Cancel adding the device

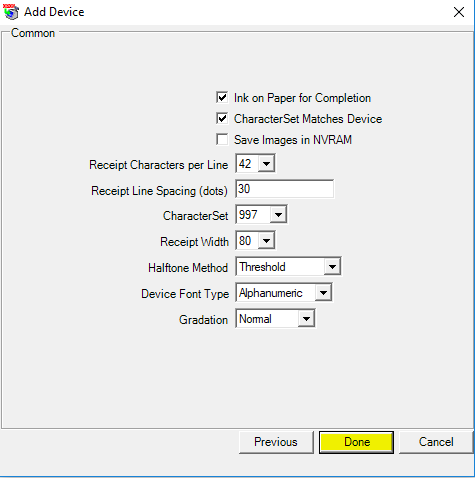436,442
